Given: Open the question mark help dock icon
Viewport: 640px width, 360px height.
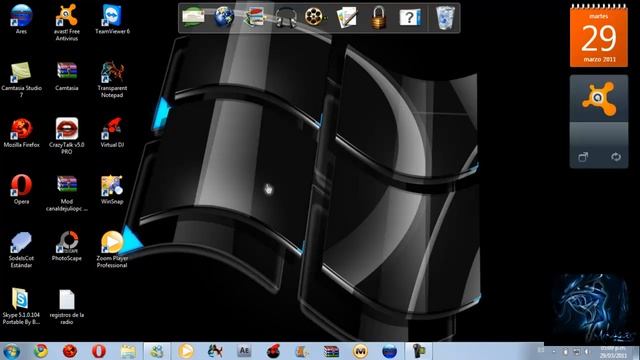Looking at the screenshot, I should click(x=410, y=18).
